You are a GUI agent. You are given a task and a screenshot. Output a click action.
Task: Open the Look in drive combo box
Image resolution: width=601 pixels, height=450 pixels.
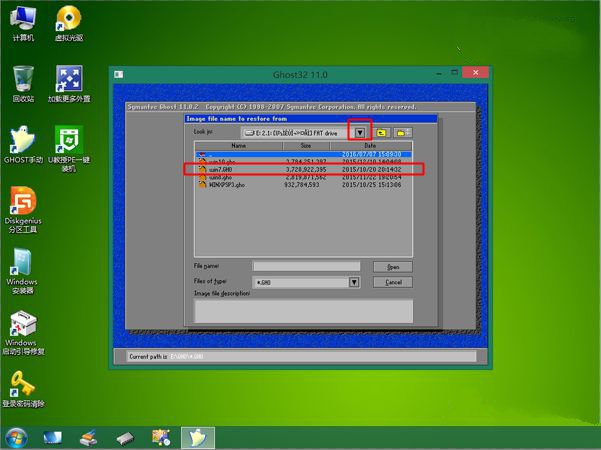tap(303, 133)
